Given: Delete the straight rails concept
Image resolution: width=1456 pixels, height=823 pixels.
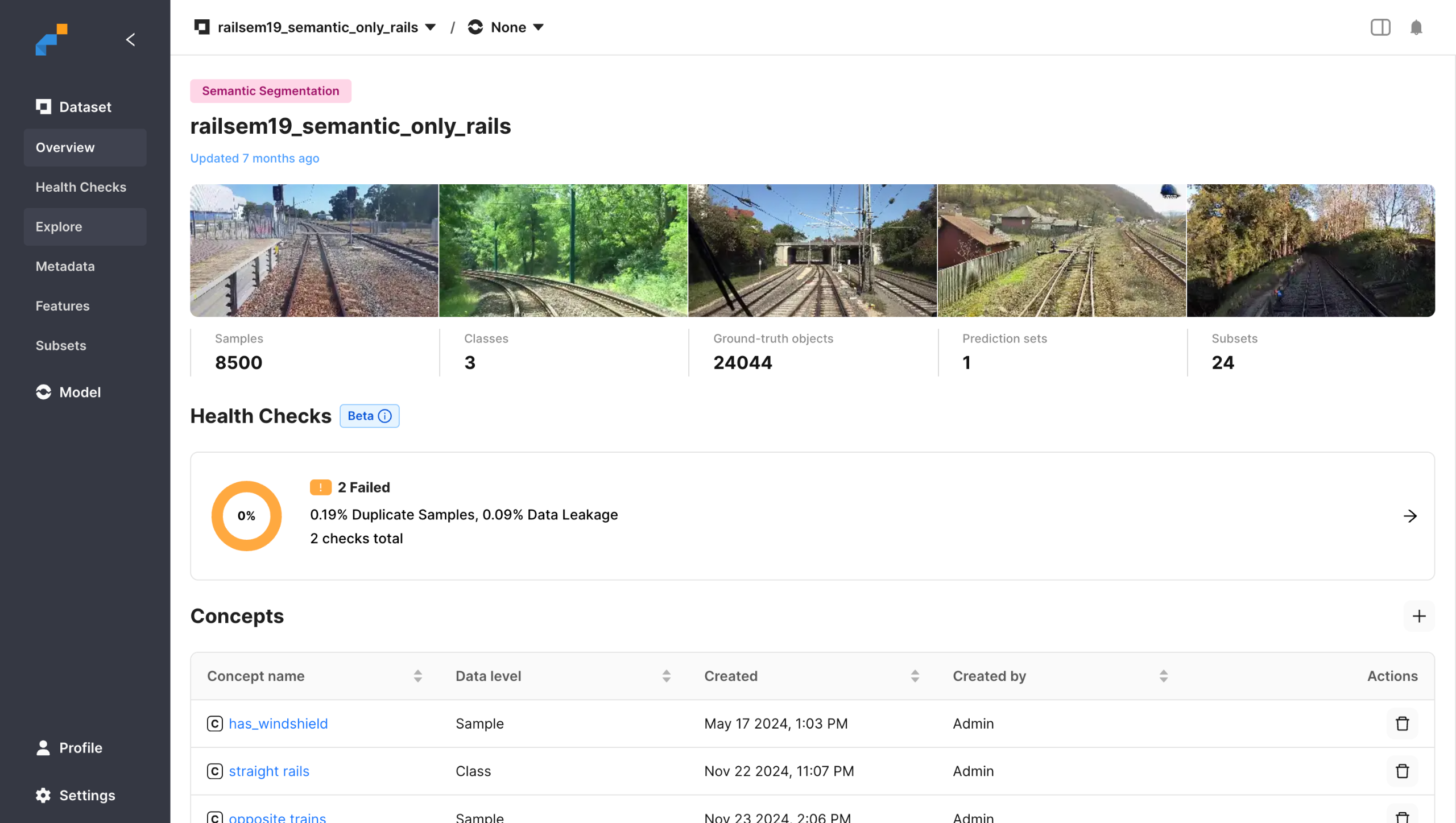Looking at the screenshot, I should [x=1402, y=771].
